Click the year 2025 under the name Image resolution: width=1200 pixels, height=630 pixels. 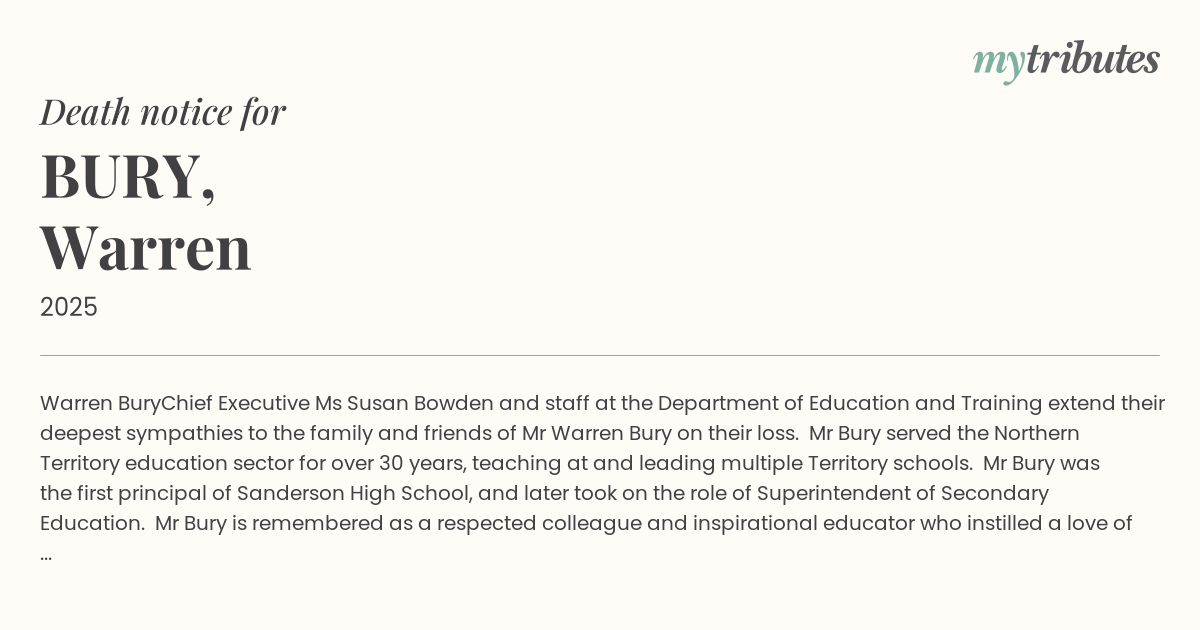pos(69,307)
